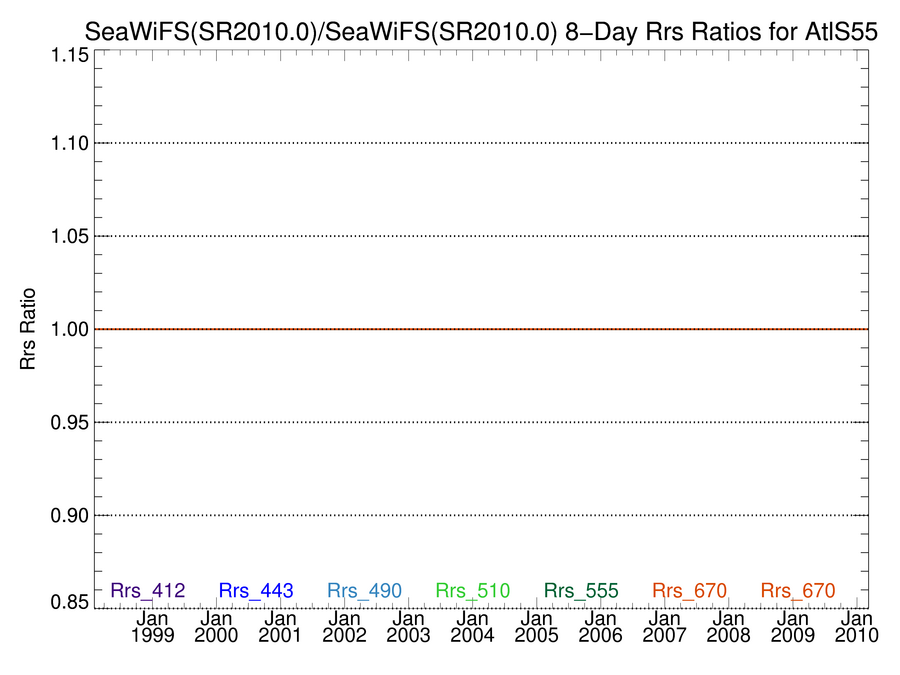The width and height of the screenshot is (900, 675).
Task: Click the 1.10 y-axis tick label
Action: click(x=70, y=143)
